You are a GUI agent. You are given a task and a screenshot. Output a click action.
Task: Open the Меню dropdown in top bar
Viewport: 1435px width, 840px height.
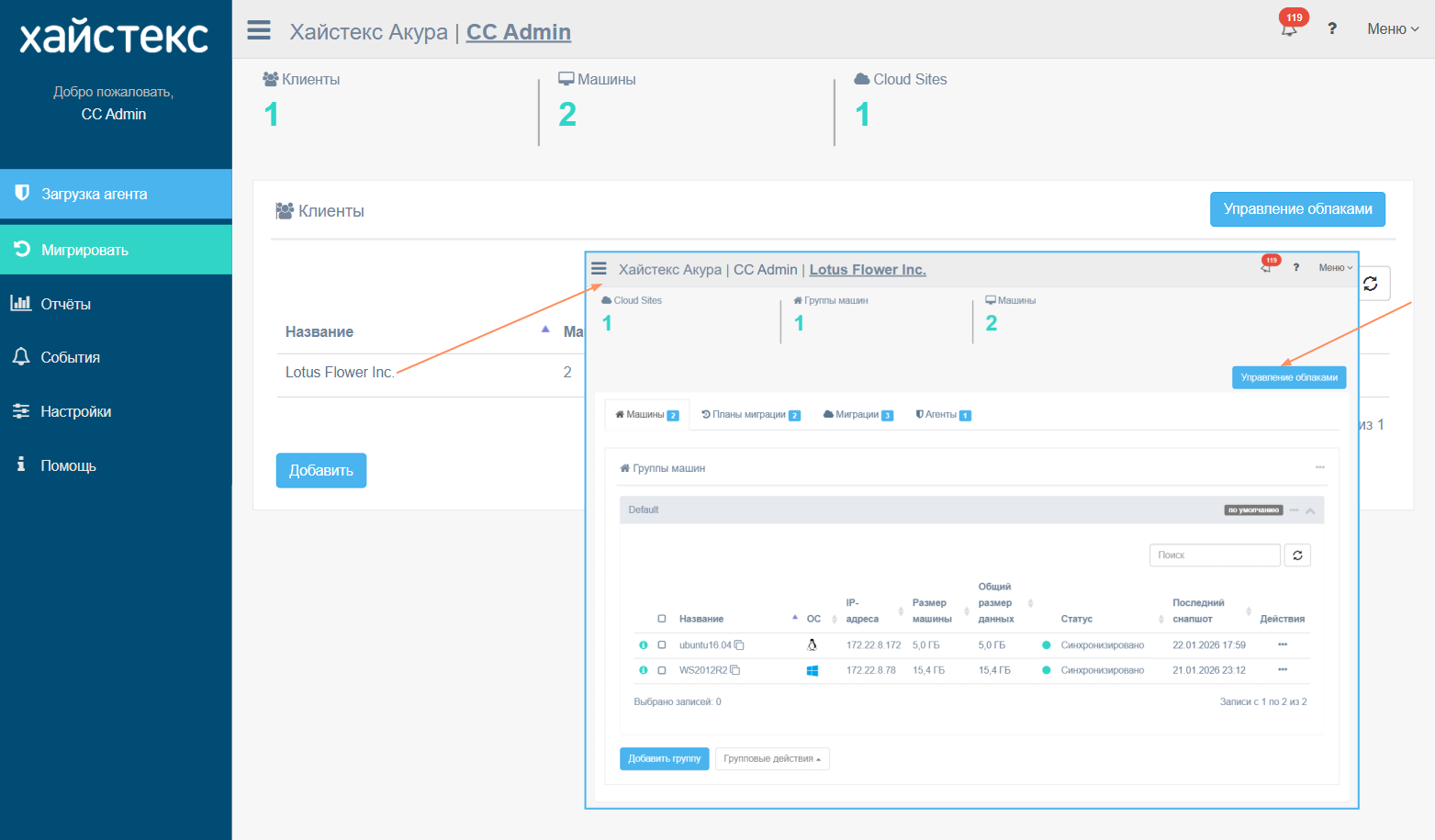1392,29
